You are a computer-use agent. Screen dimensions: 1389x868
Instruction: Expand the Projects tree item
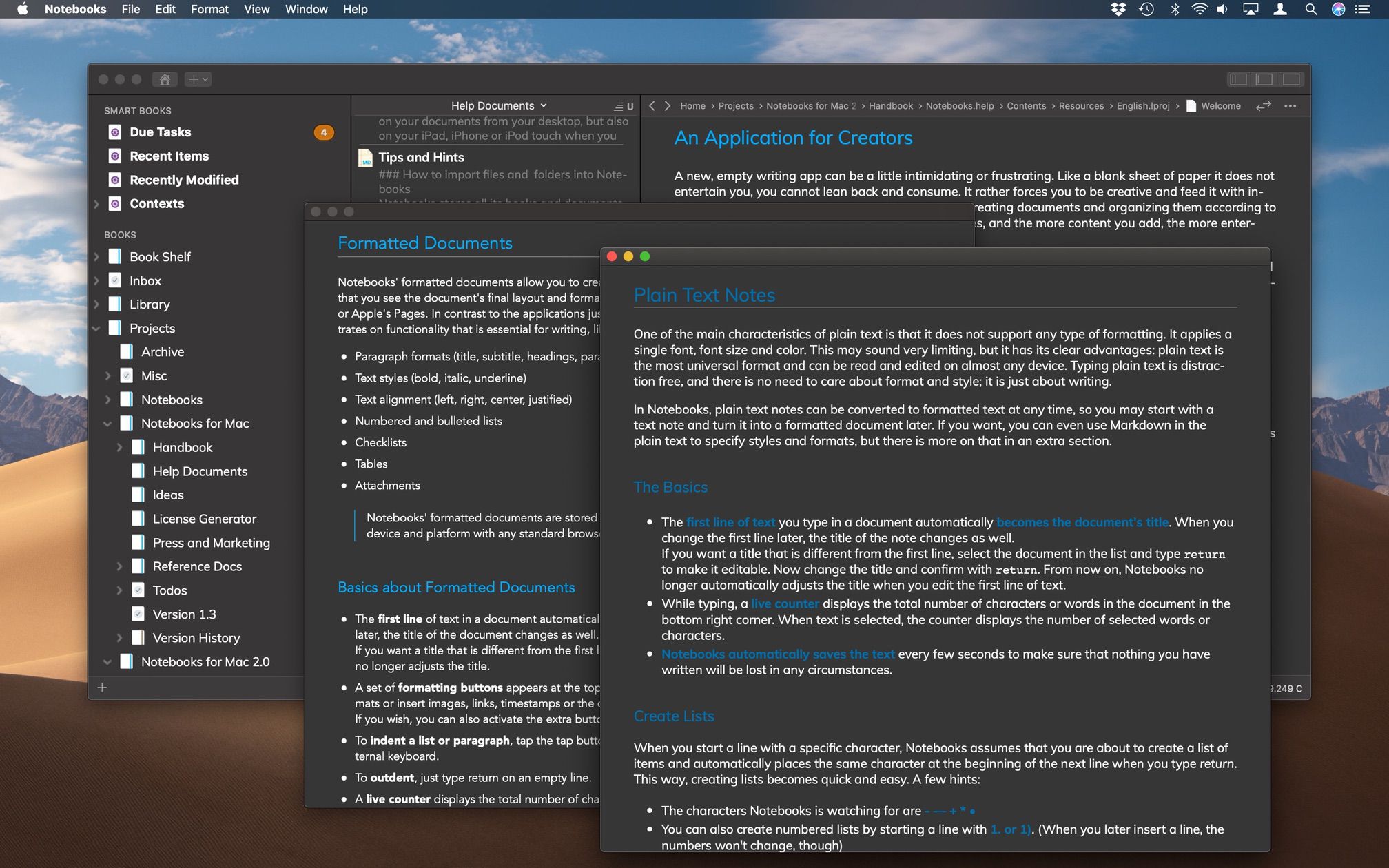pos(96,327)
